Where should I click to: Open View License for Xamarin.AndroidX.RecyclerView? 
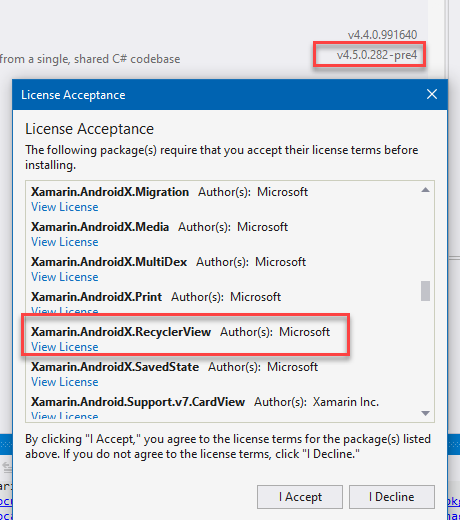[x=65, y=347]
